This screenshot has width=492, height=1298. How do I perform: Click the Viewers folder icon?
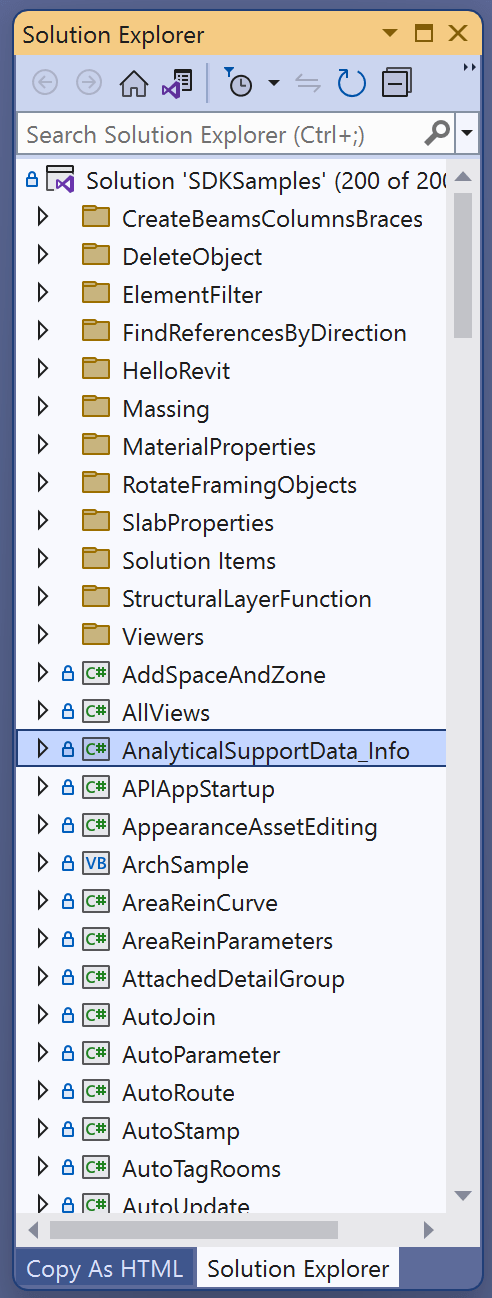96,636
